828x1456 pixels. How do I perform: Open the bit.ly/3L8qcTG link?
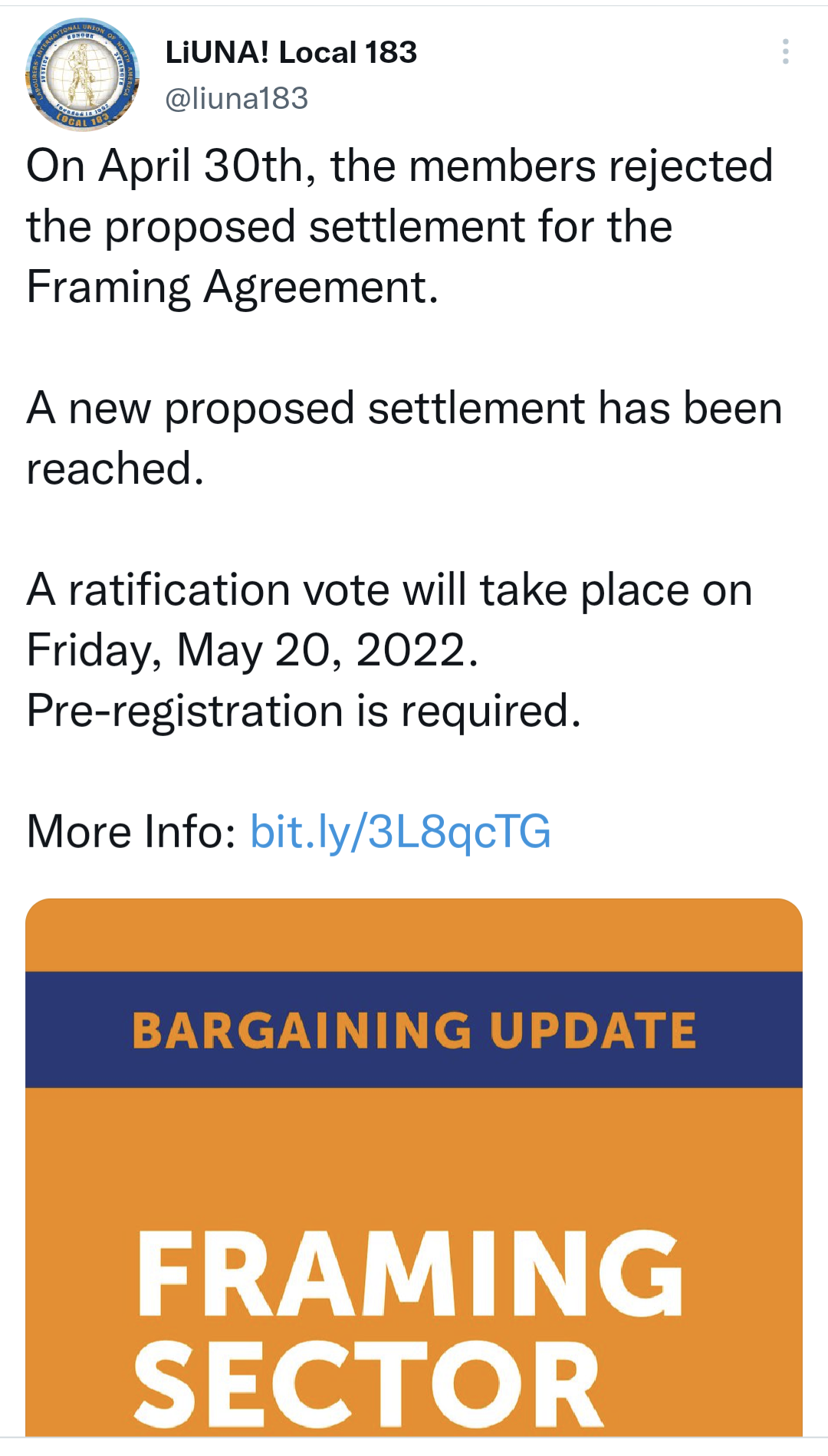click(400, 831)
